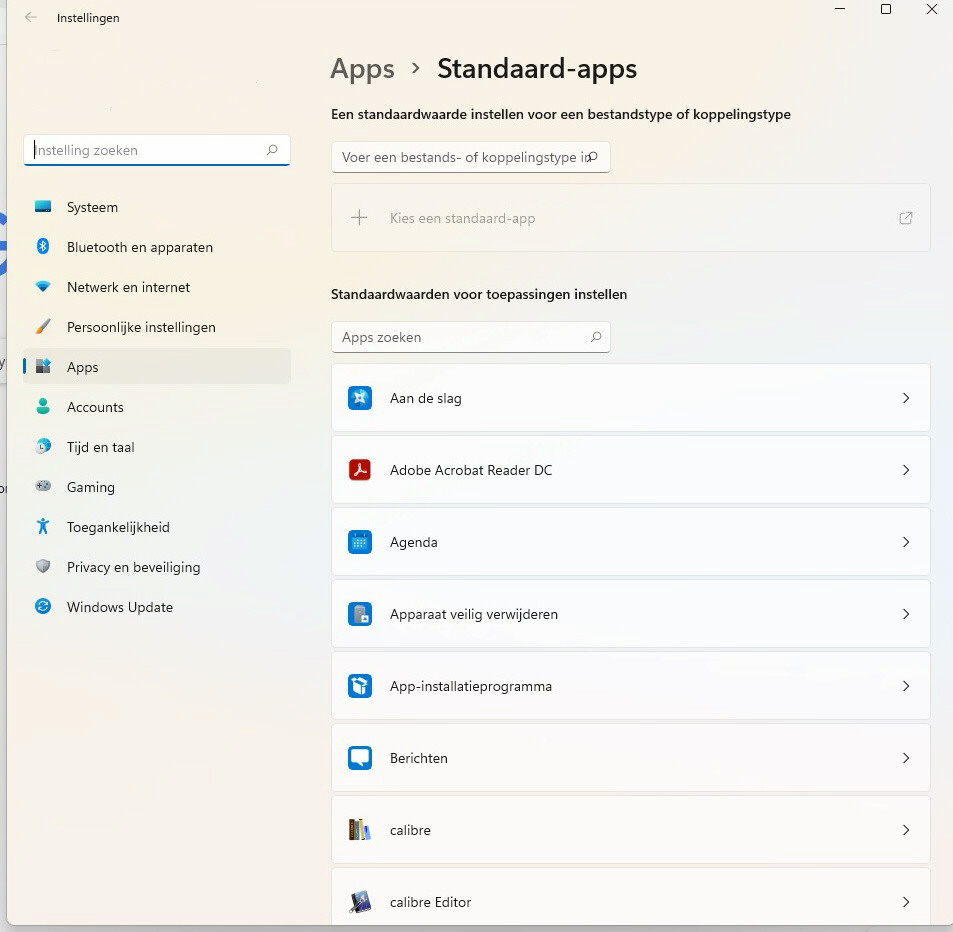
Task: Click the Accounts person icon
Action: tap(43, 406)
